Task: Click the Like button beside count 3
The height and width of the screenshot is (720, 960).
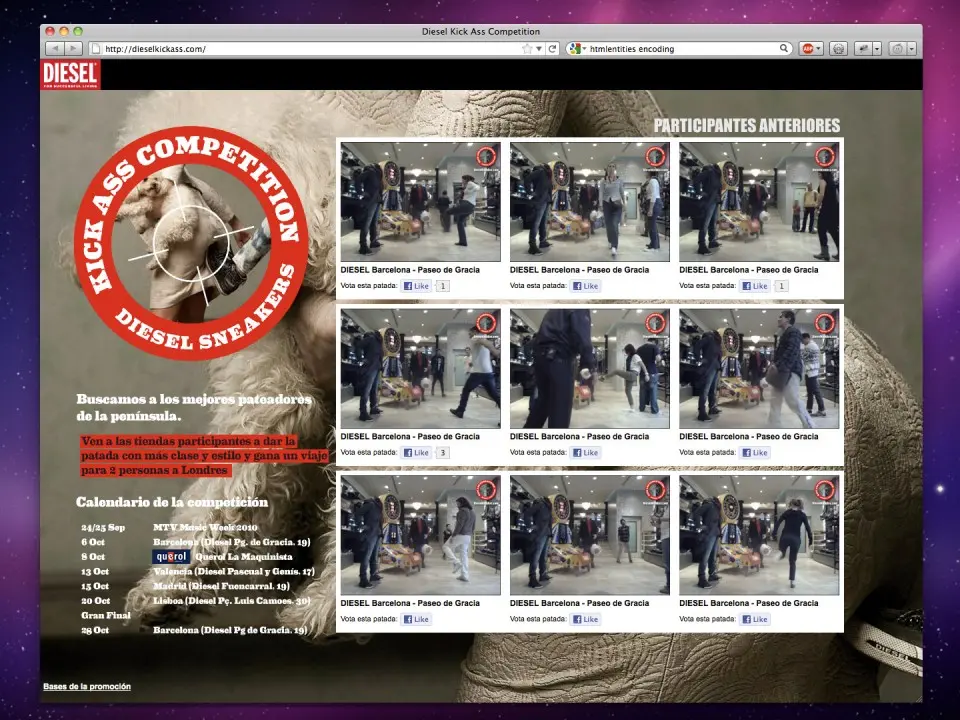Action: 416,452
